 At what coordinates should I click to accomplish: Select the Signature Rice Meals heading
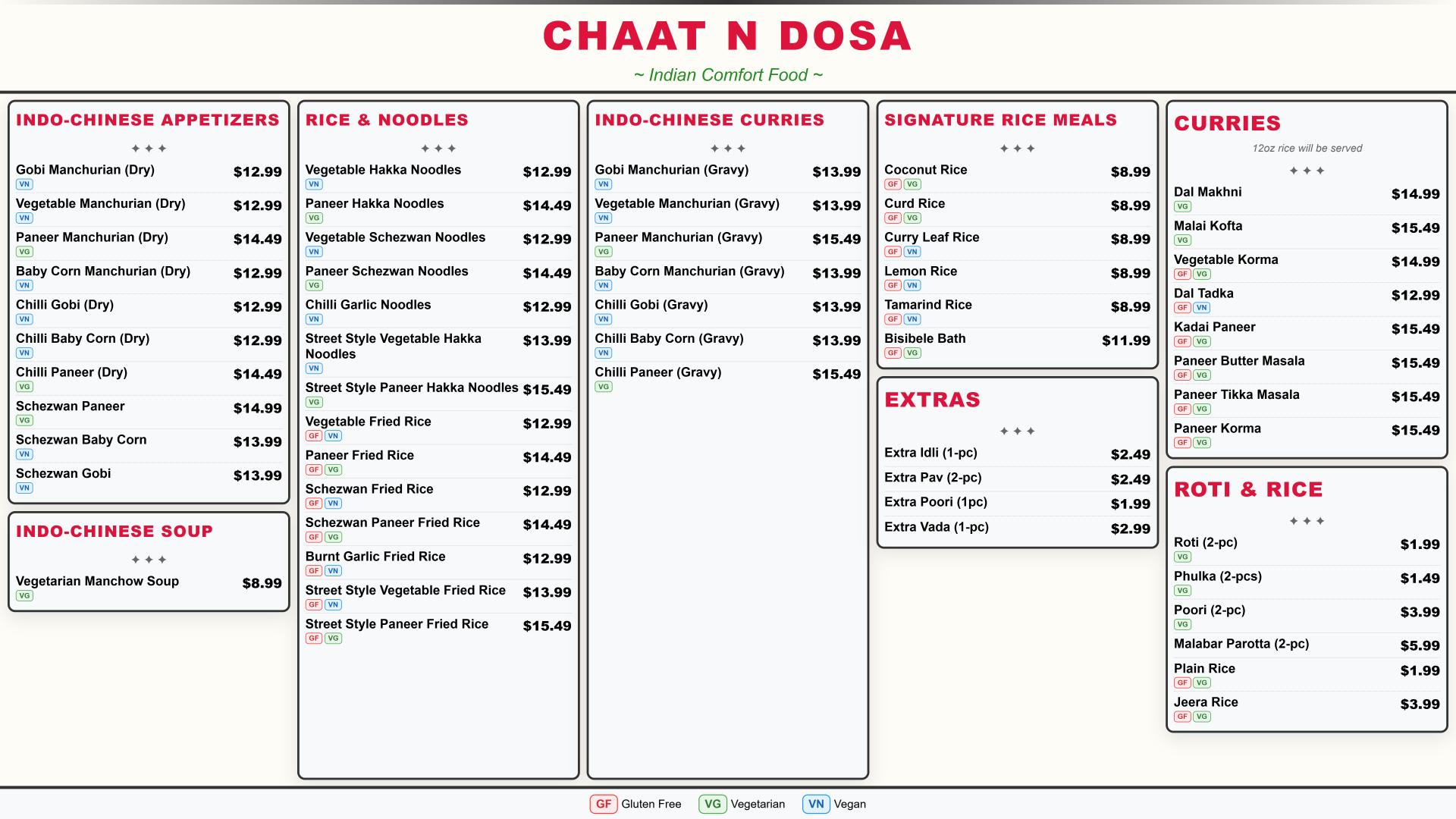coord(1000,120)
